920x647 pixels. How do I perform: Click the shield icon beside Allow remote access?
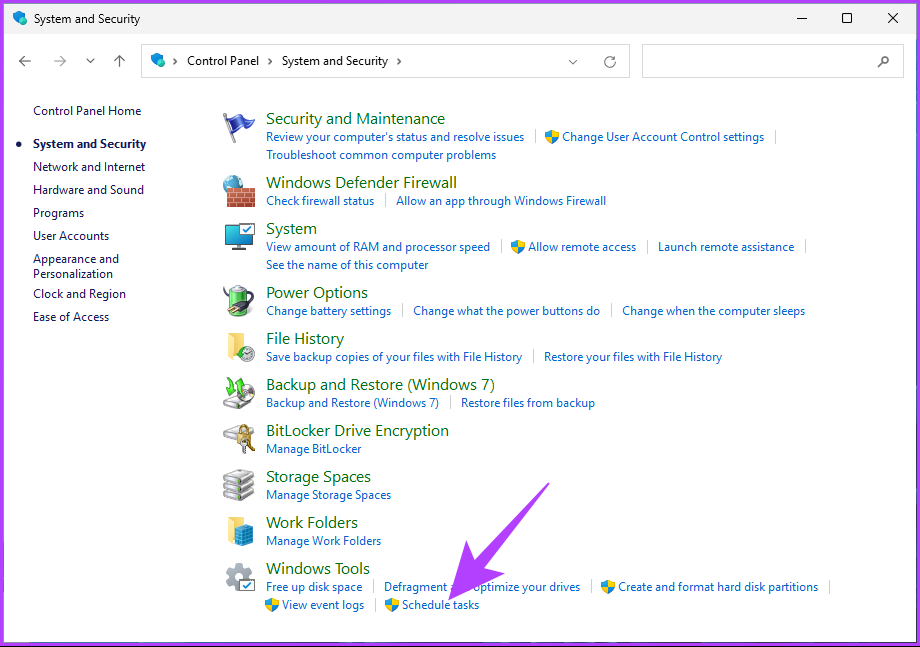[x=518, y=247]
